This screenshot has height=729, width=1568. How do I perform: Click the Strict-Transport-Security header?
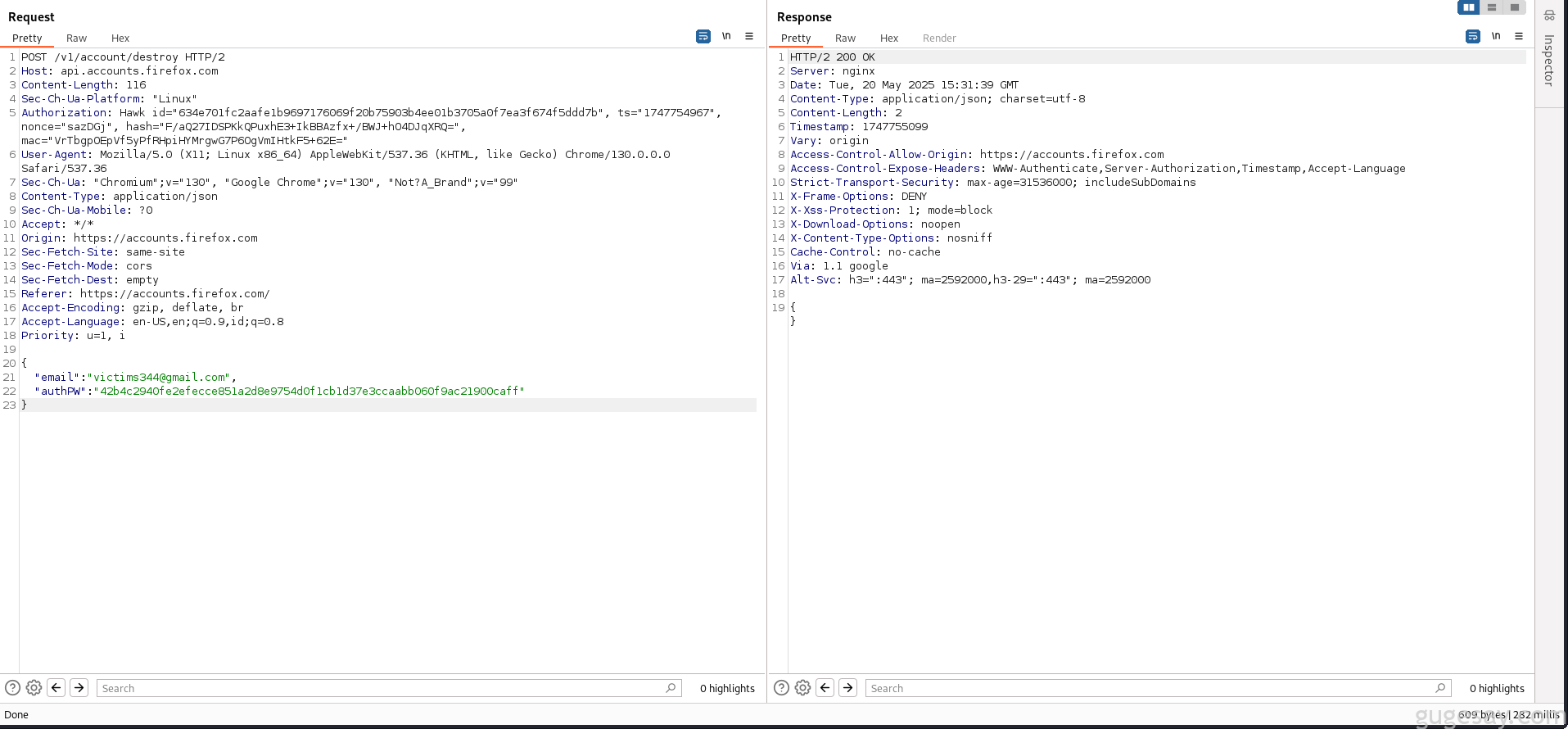click(993, 183)
